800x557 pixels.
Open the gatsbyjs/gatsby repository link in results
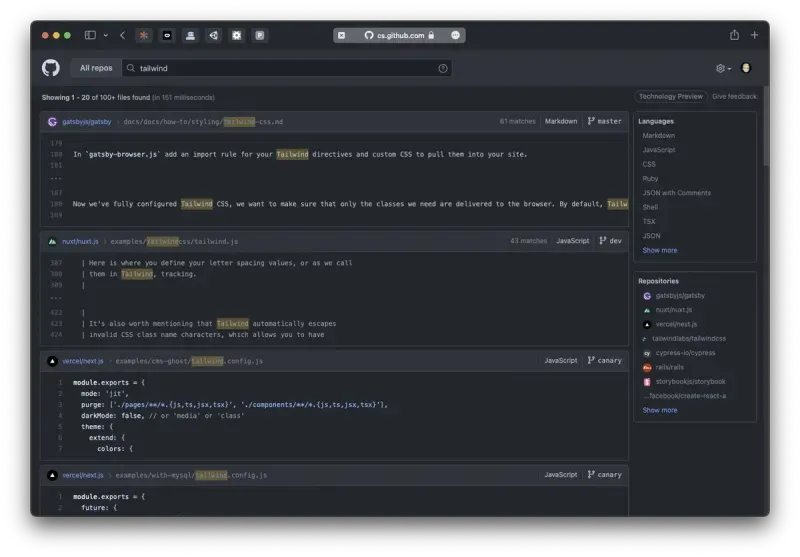(x=87, y=122)
